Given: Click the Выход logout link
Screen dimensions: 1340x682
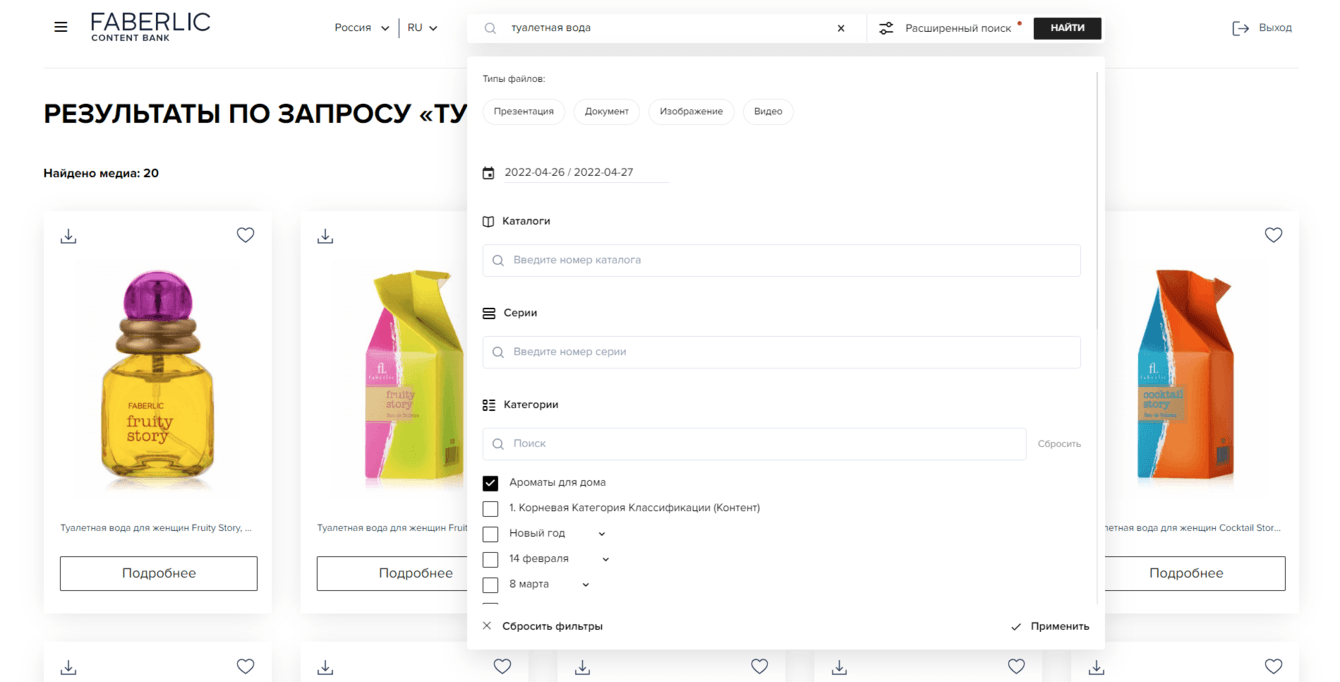Looking at the screenshot, I should pyautogui.click(x=1275, y=28).
